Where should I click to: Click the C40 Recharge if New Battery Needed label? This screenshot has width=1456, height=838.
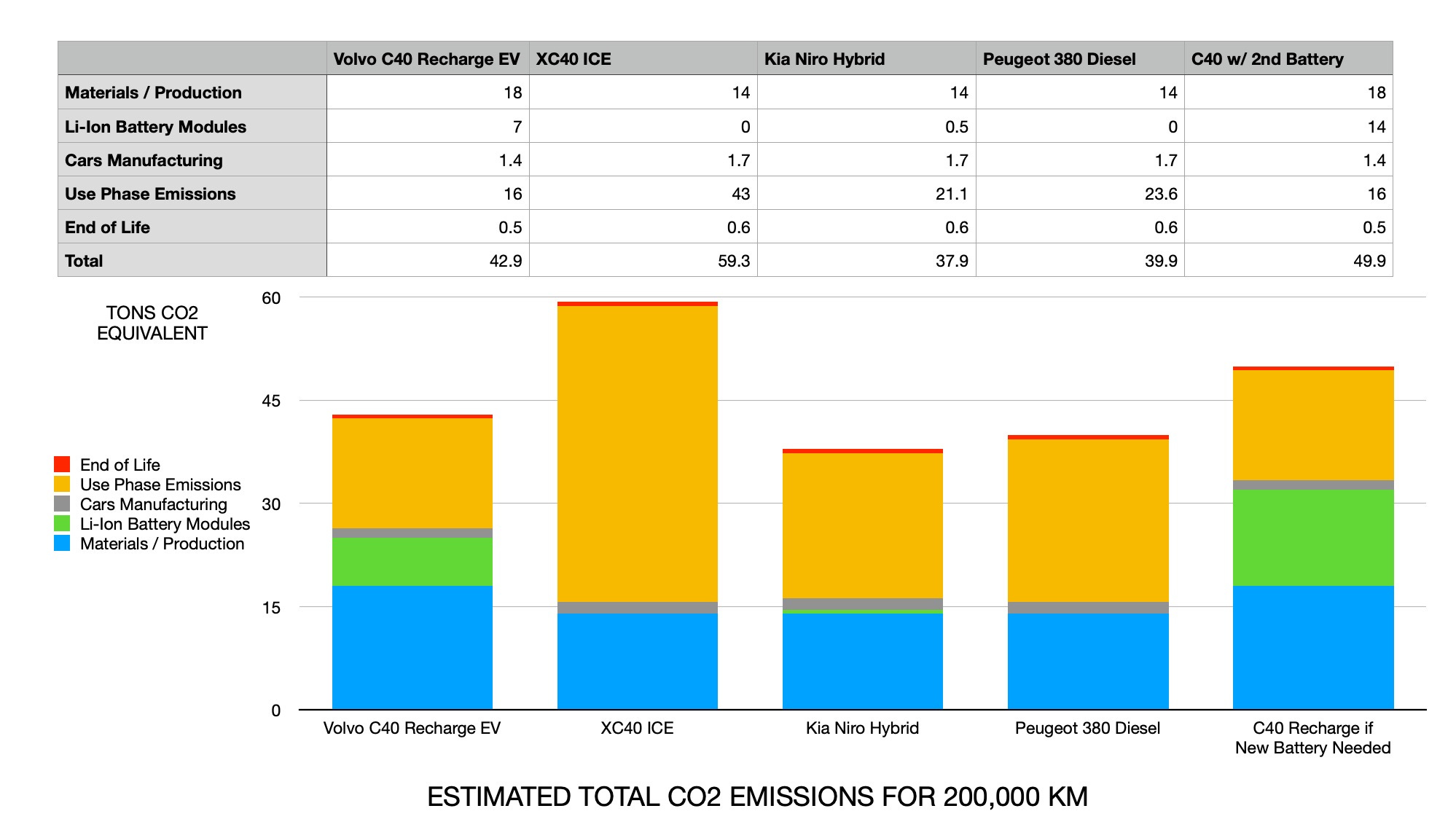click(1312, 737)
